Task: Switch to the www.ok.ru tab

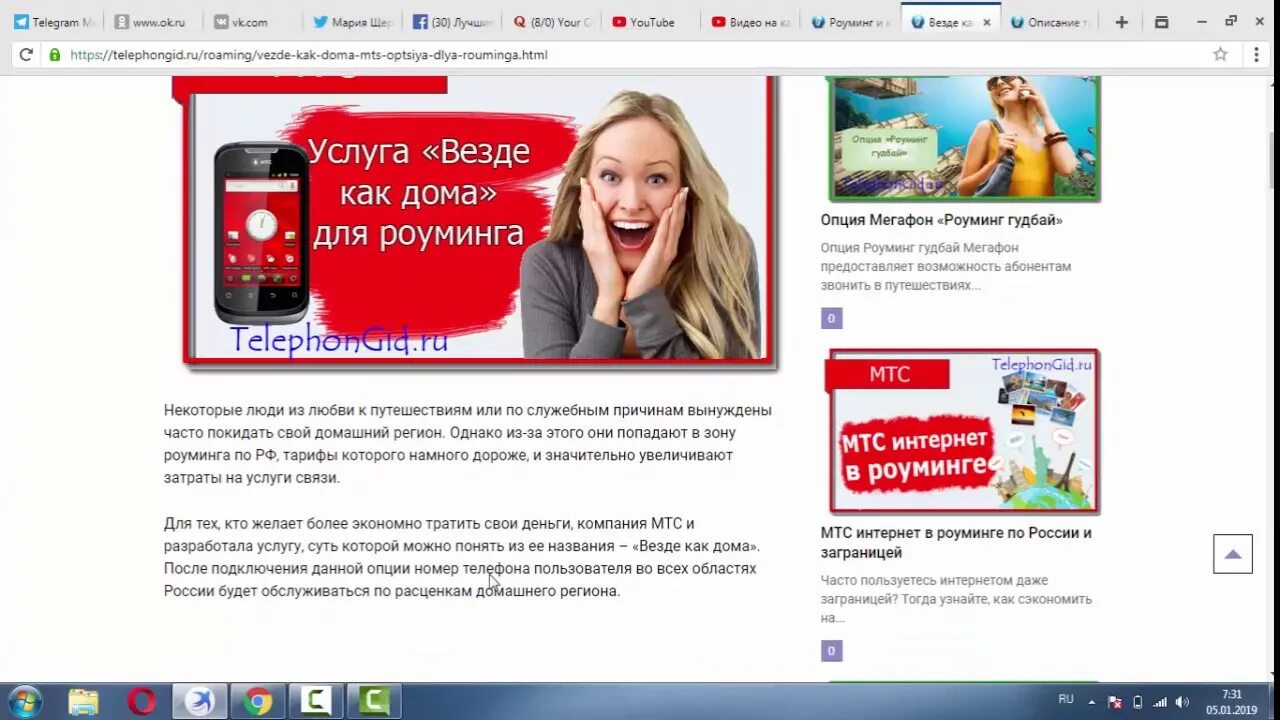Action: [x=152, y=22]
